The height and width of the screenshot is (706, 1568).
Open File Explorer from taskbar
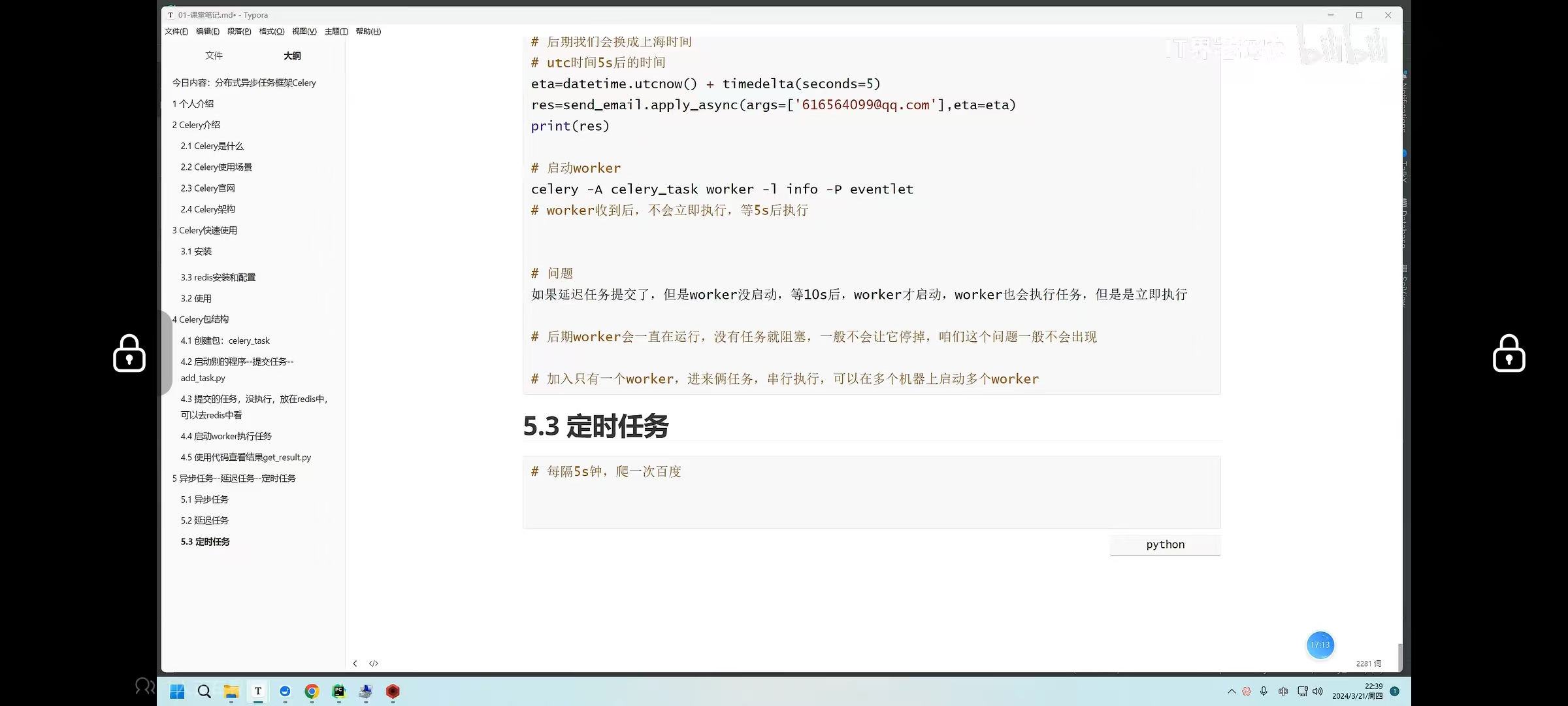231,692
